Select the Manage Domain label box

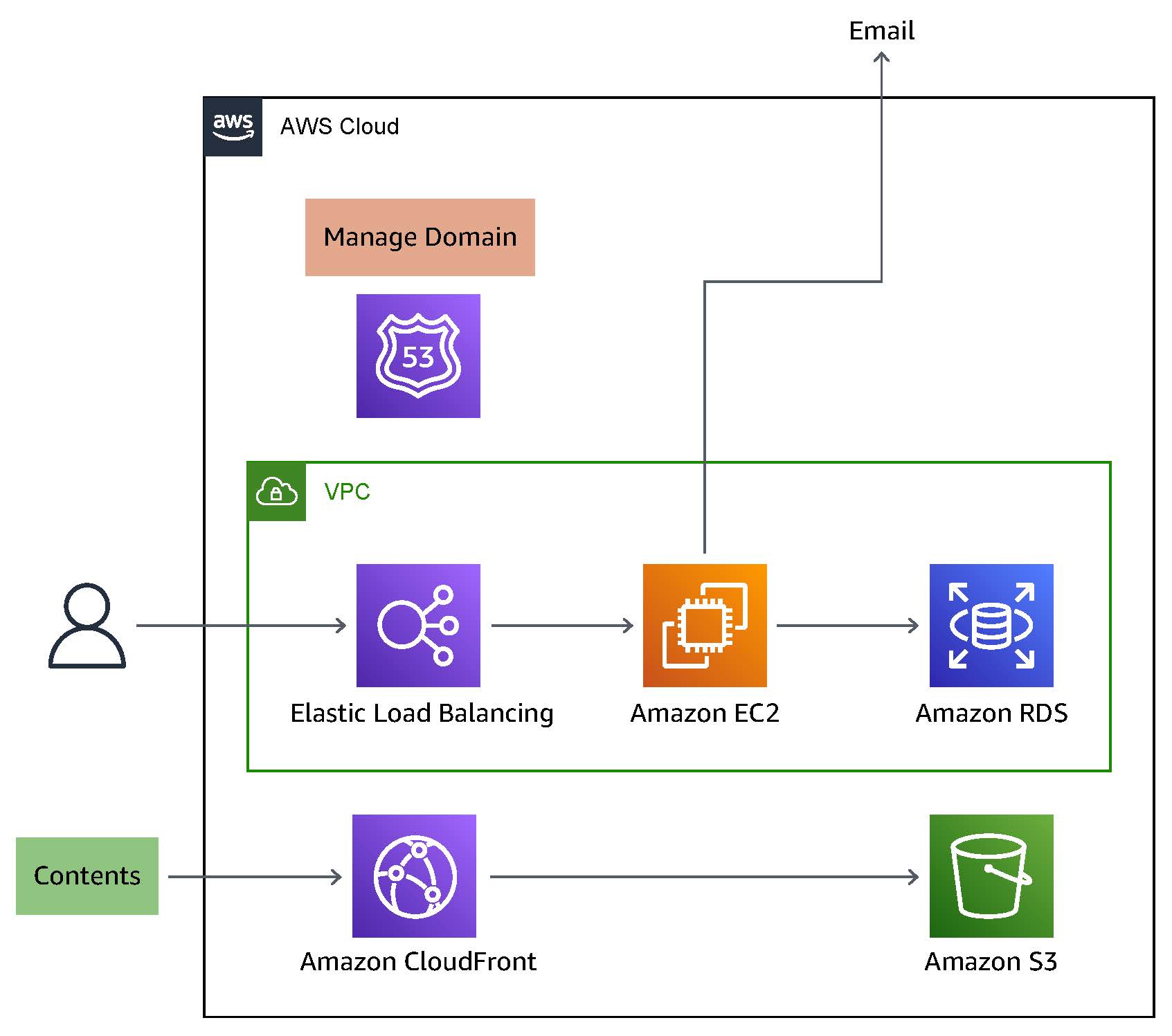point(420,236)
